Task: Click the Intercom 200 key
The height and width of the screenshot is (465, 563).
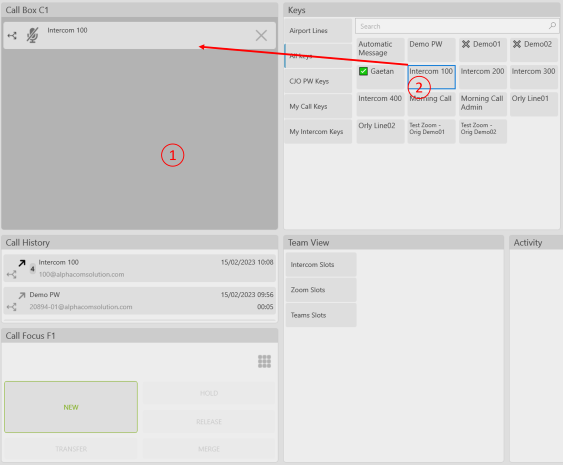Action: coord(483,77)
